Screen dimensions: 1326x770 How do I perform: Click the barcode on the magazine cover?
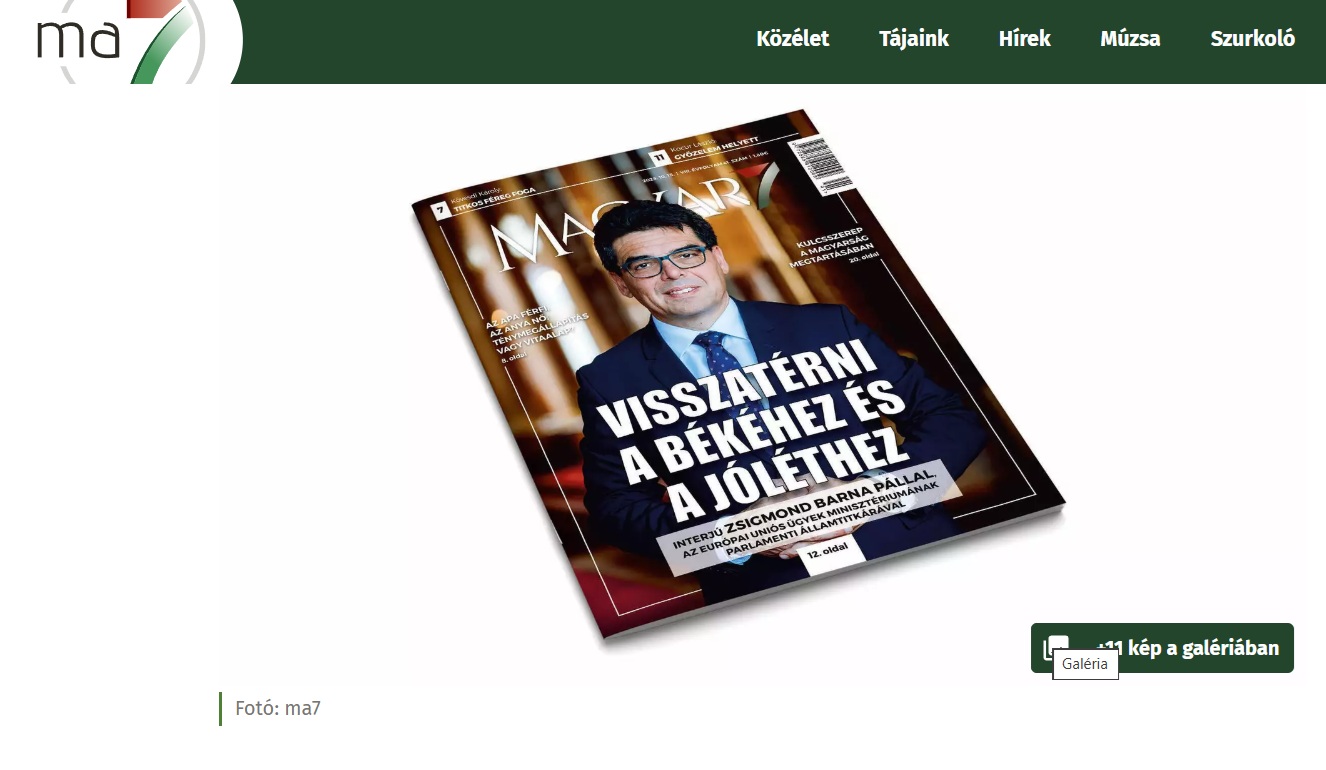[819, 162]
